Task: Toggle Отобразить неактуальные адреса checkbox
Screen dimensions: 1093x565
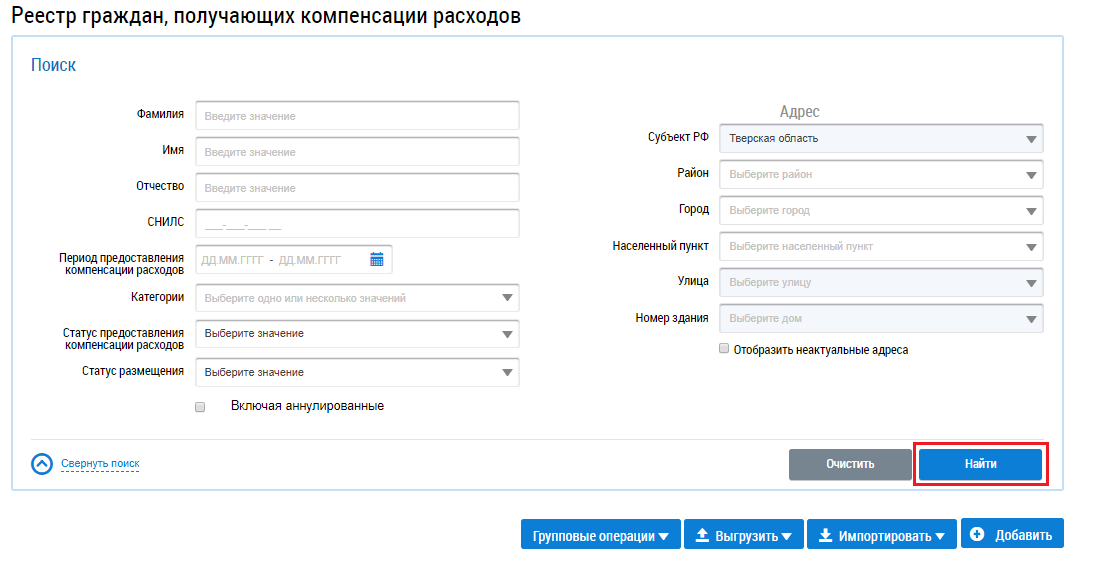Action: point(724,350)
